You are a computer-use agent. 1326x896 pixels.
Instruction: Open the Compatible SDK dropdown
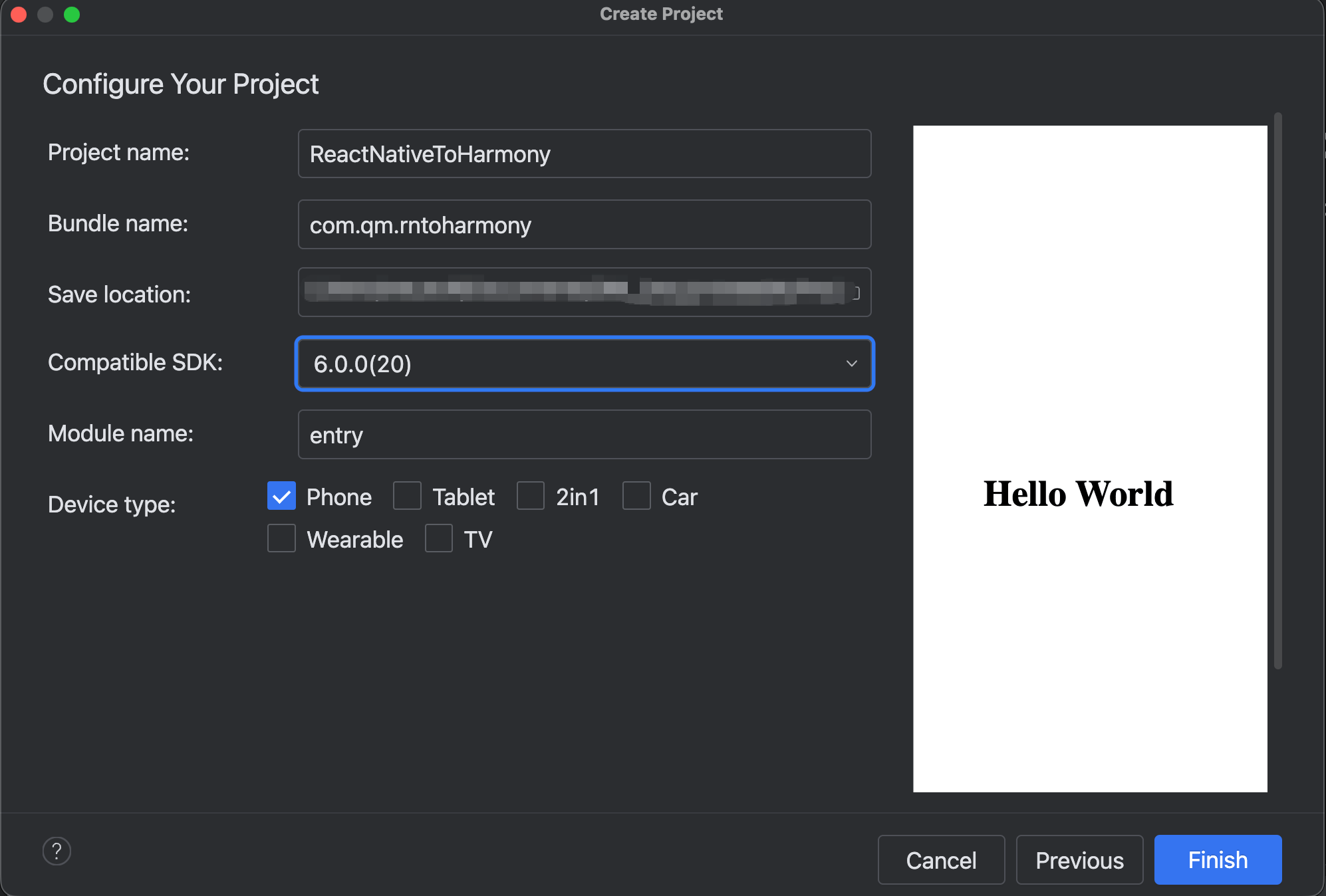(572, 364)
